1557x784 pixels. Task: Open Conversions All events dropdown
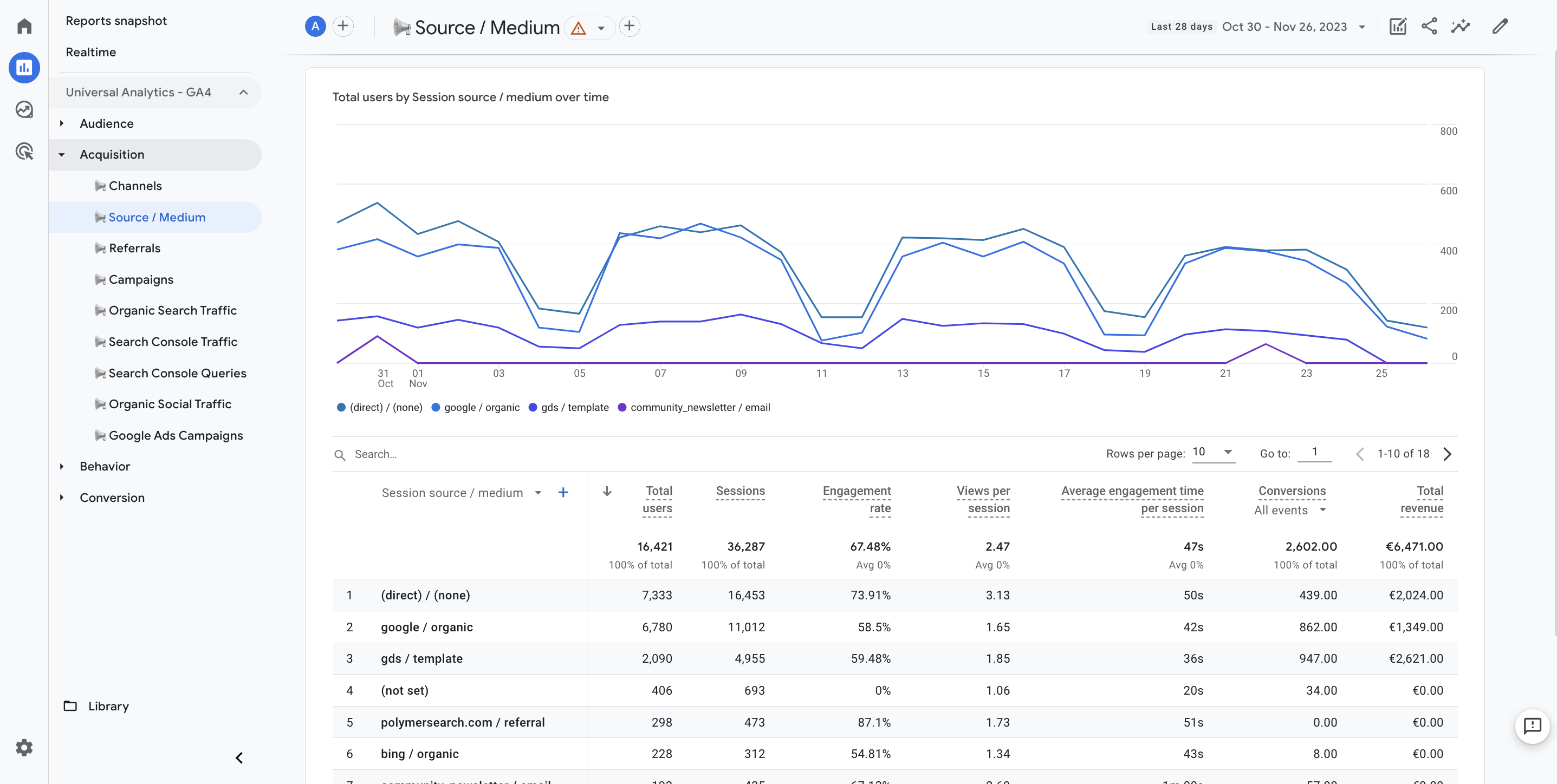point(1290,510)
